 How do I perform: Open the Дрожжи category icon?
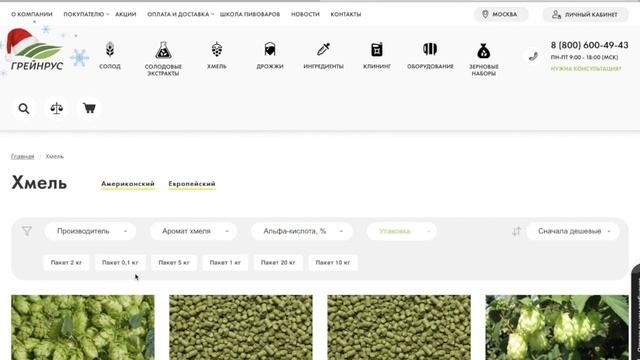click(x=270, y=49)
